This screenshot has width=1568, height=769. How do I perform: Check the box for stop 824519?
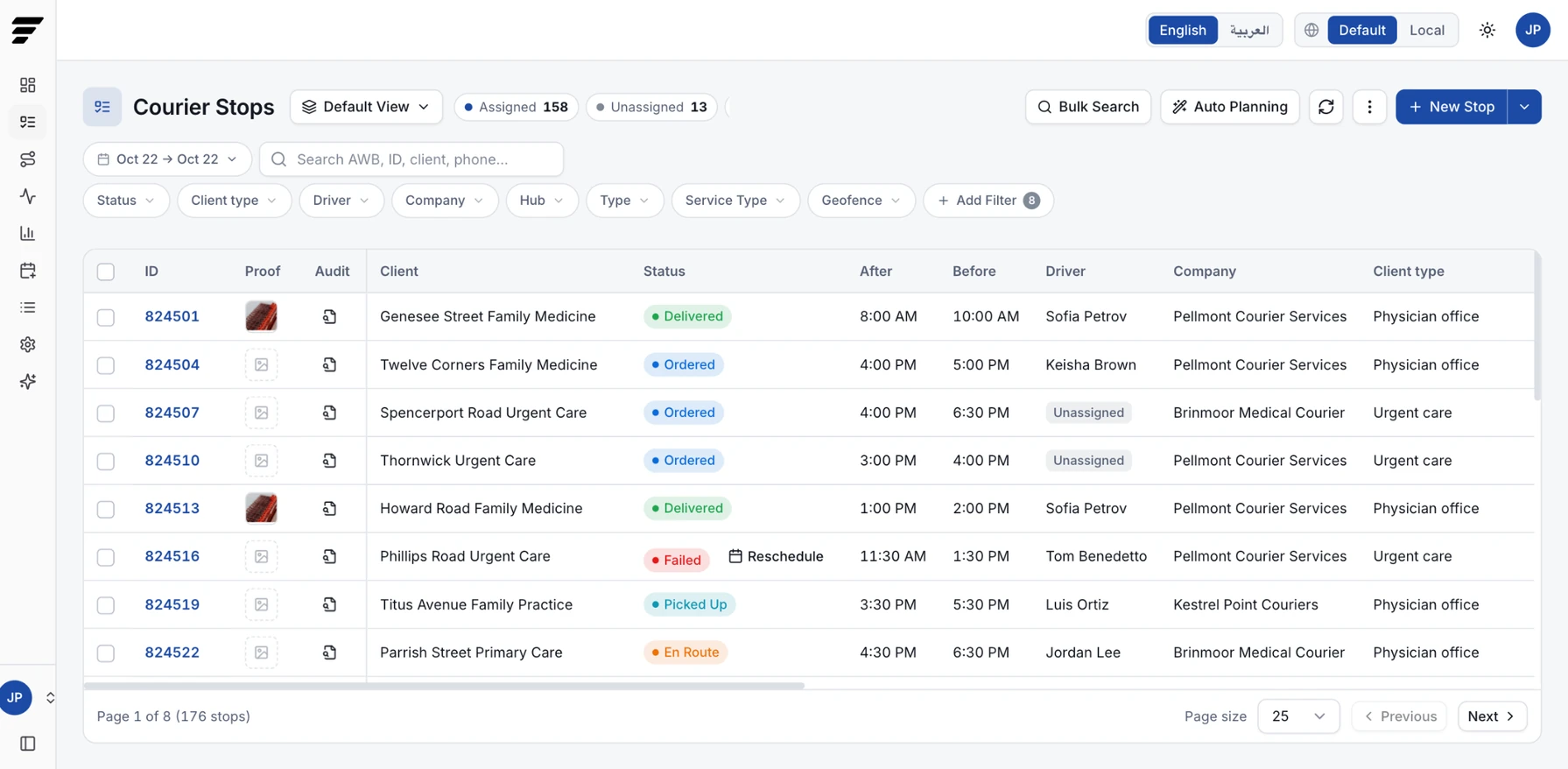click(x=106, y=605)
